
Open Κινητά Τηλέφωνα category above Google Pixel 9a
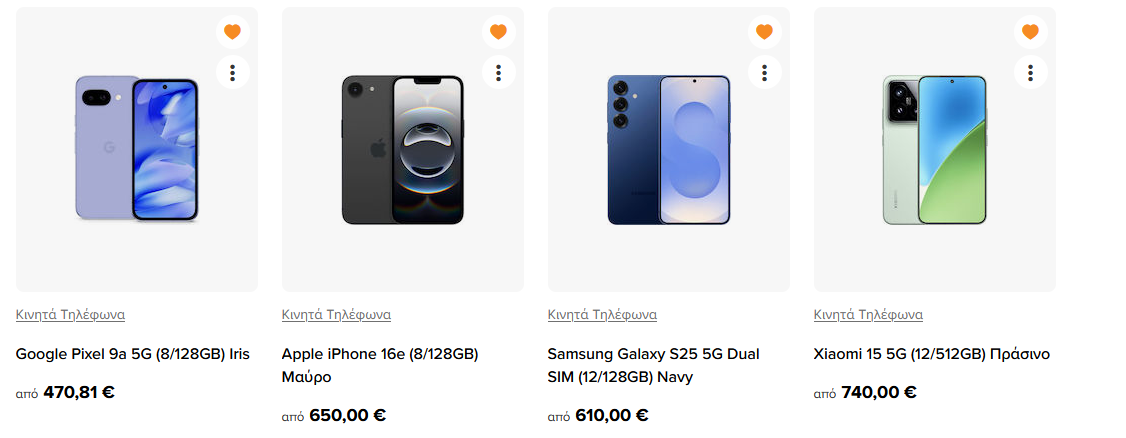(70, 315)
